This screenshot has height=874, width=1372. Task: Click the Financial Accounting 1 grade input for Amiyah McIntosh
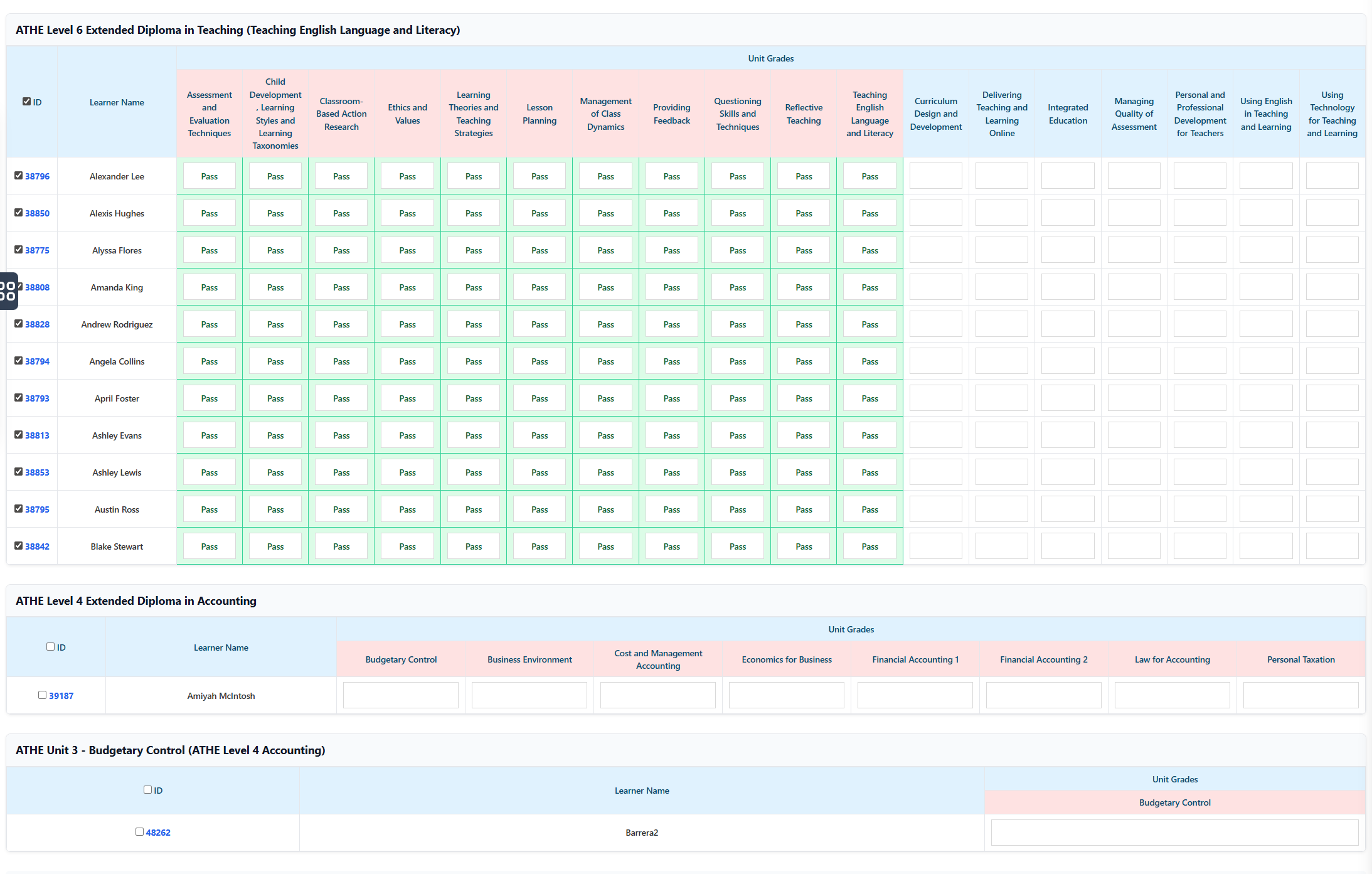coord(915,695)
